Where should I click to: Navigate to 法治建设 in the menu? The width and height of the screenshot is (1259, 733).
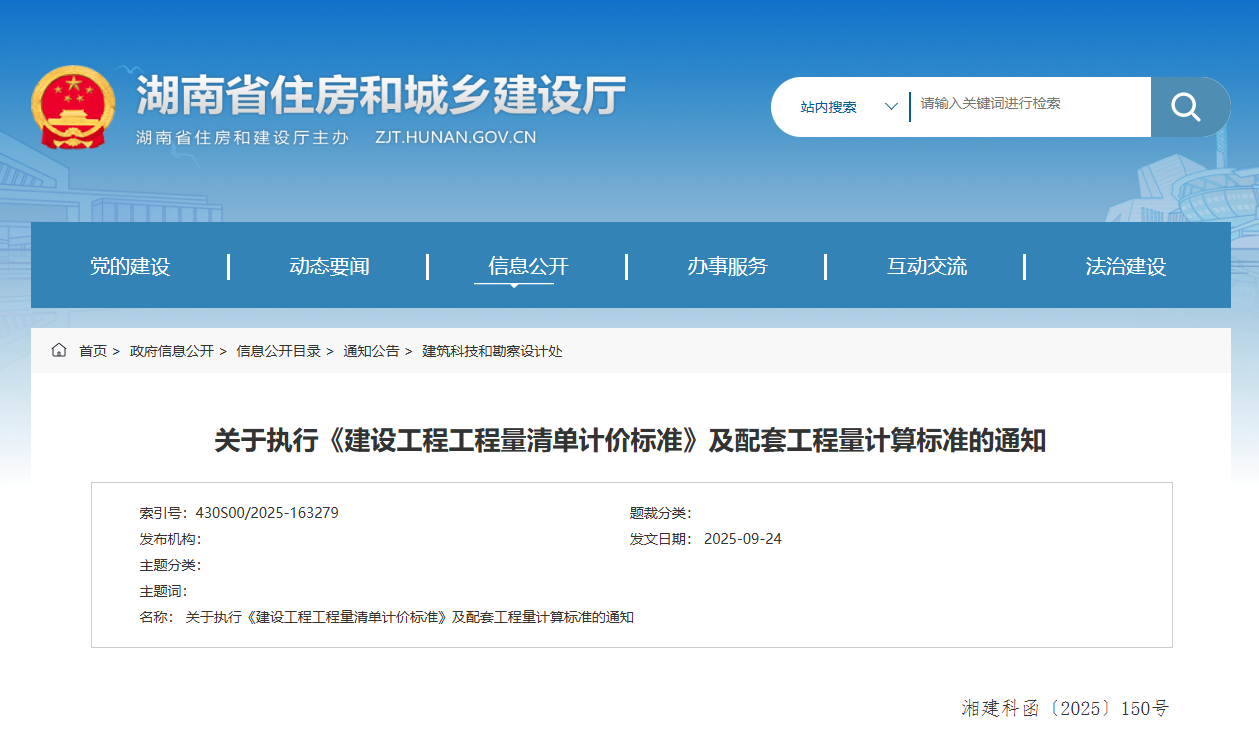(x=1125, y=266)
